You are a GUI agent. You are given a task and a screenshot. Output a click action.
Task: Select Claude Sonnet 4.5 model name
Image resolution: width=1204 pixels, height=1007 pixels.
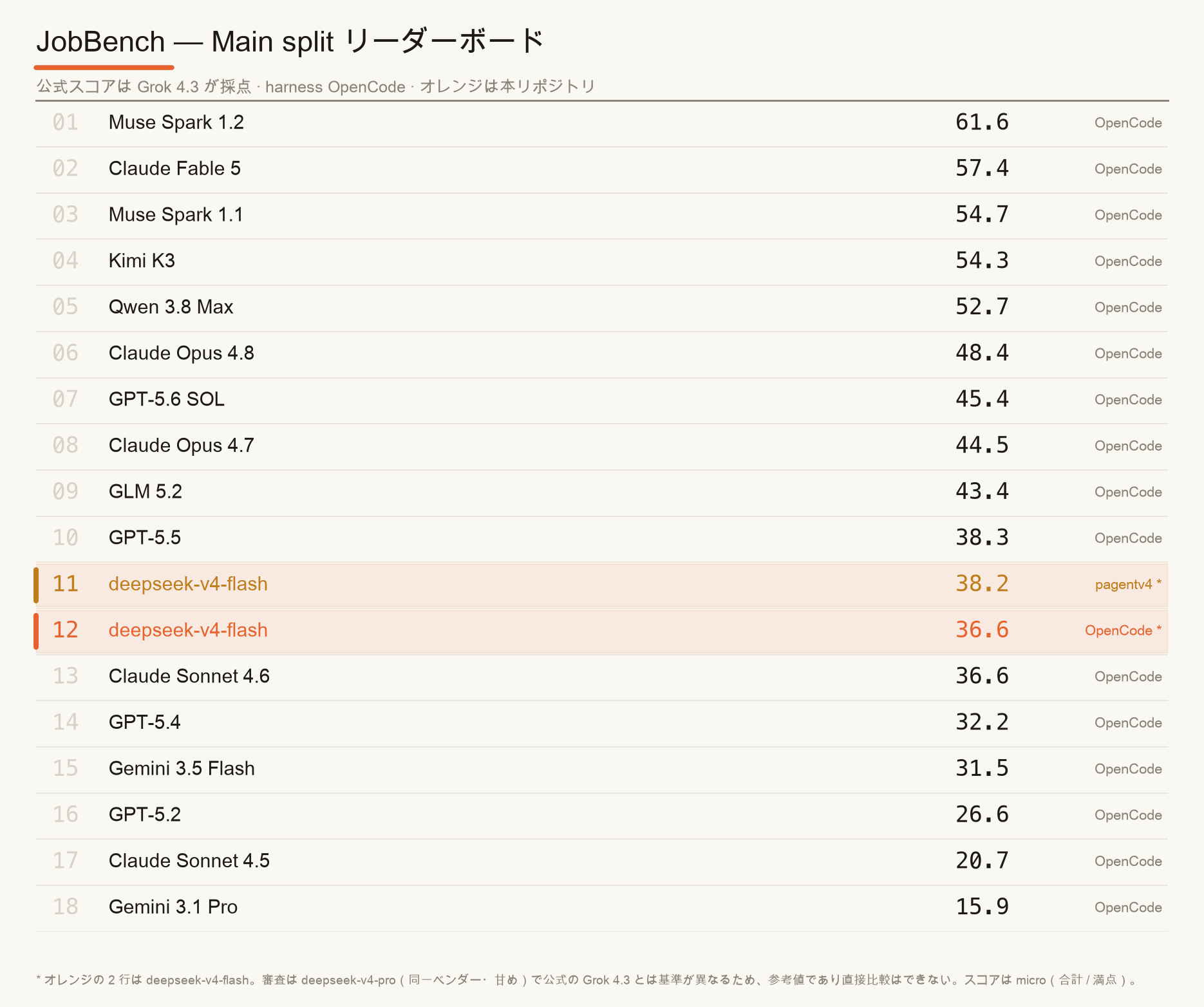[189, 861]
